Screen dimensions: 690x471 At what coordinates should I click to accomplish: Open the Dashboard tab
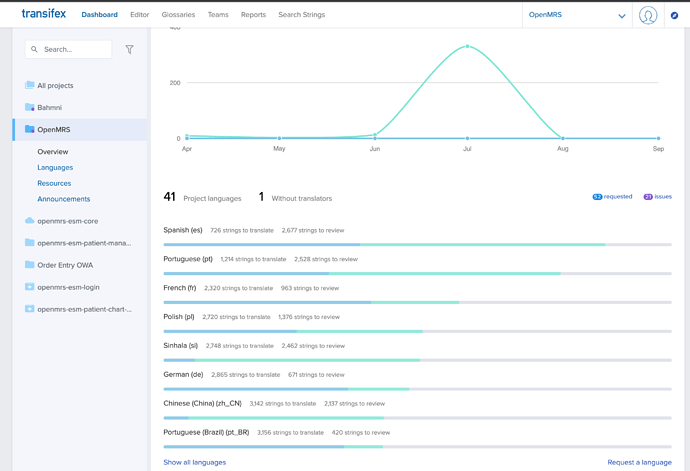99,15
